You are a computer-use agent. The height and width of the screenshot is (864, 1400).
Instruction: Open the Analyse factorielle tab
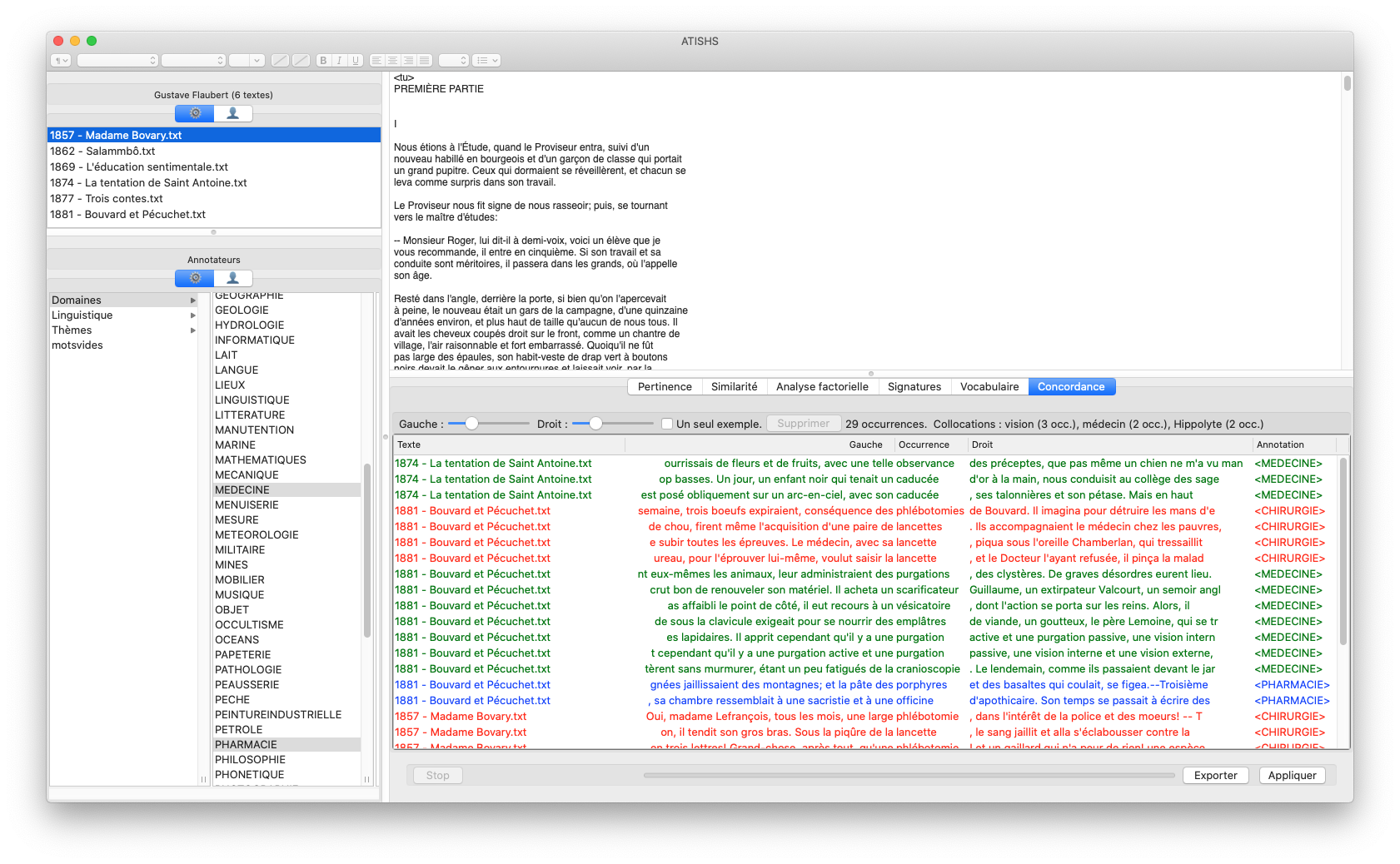821,387
